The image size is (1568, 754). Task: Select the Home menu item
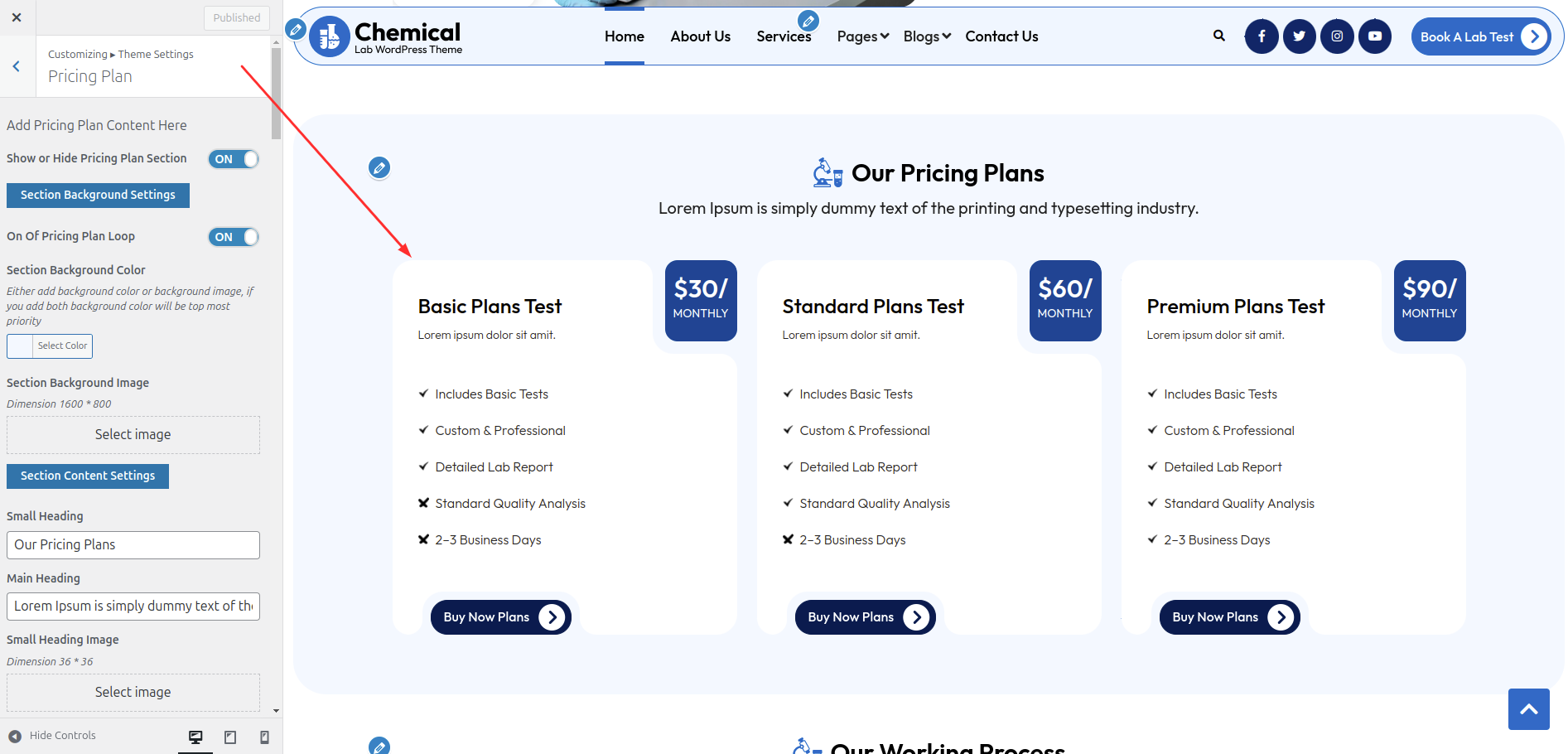[x=624, y=36]
